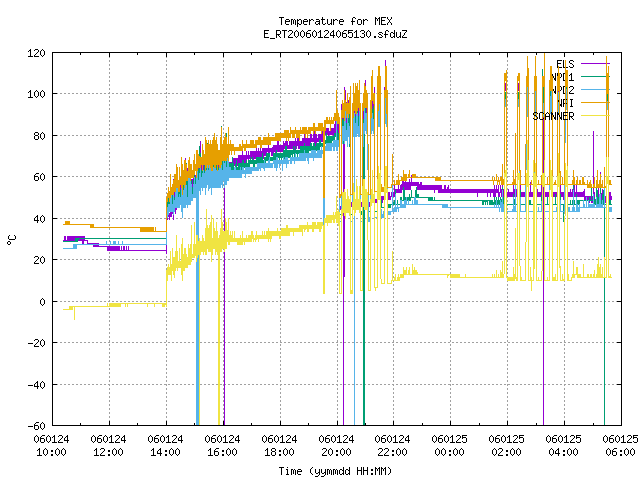Screen dimensions: 640x480
Task: Click the x-axis tick label 060124 14:00
Action: pyautogui.click(x=165, y=446)
